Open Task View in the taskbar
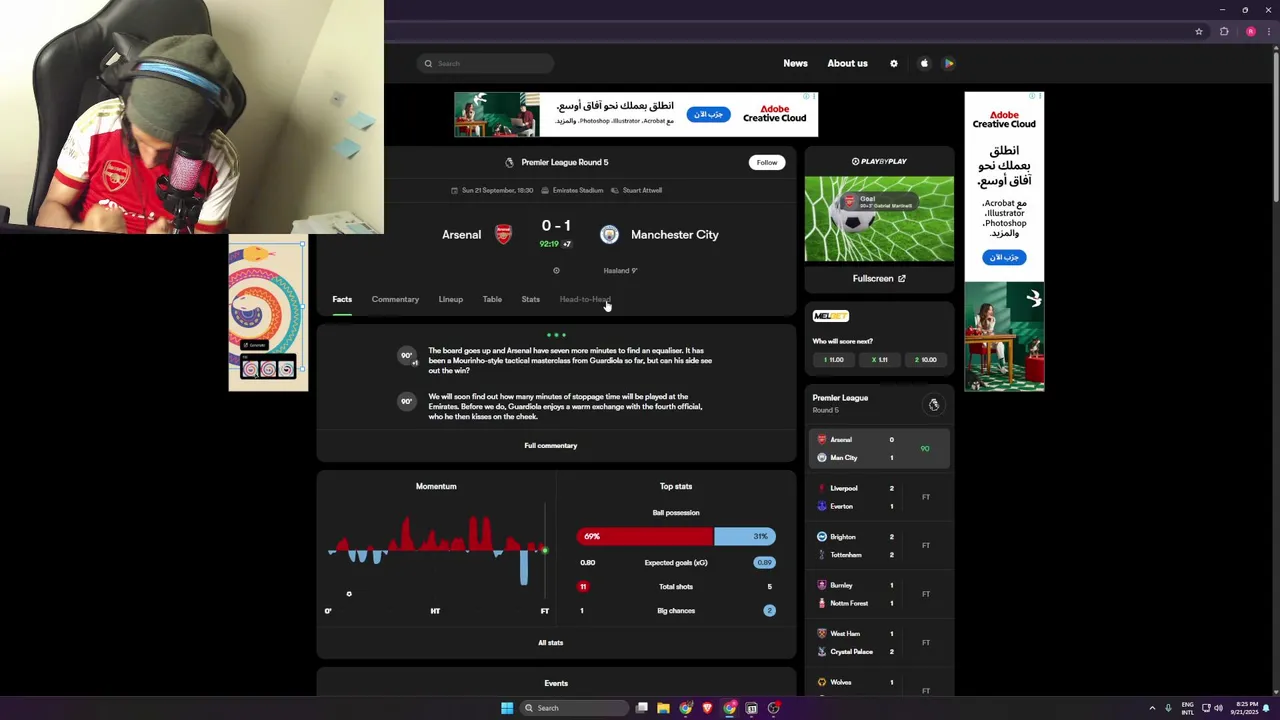 click(642, 708)
